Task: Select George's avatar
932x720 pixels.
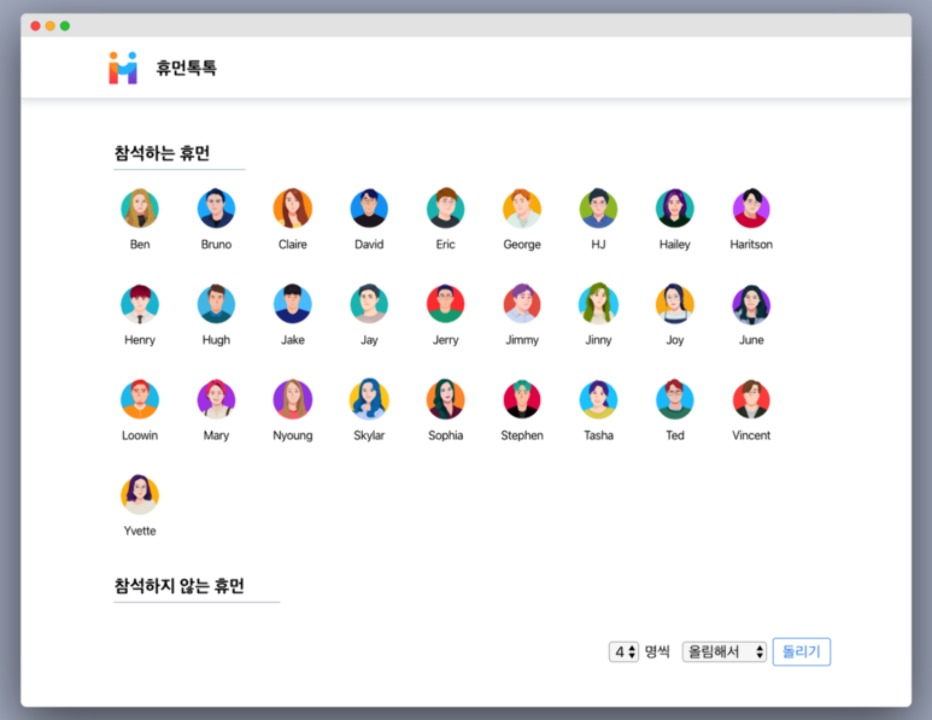Action: click(x=522, y=208)
